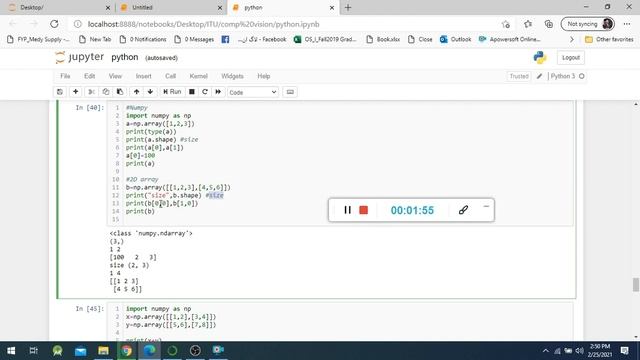640x360 pixels.
Task: Click the address bar URL
Action: coord(203,24)
